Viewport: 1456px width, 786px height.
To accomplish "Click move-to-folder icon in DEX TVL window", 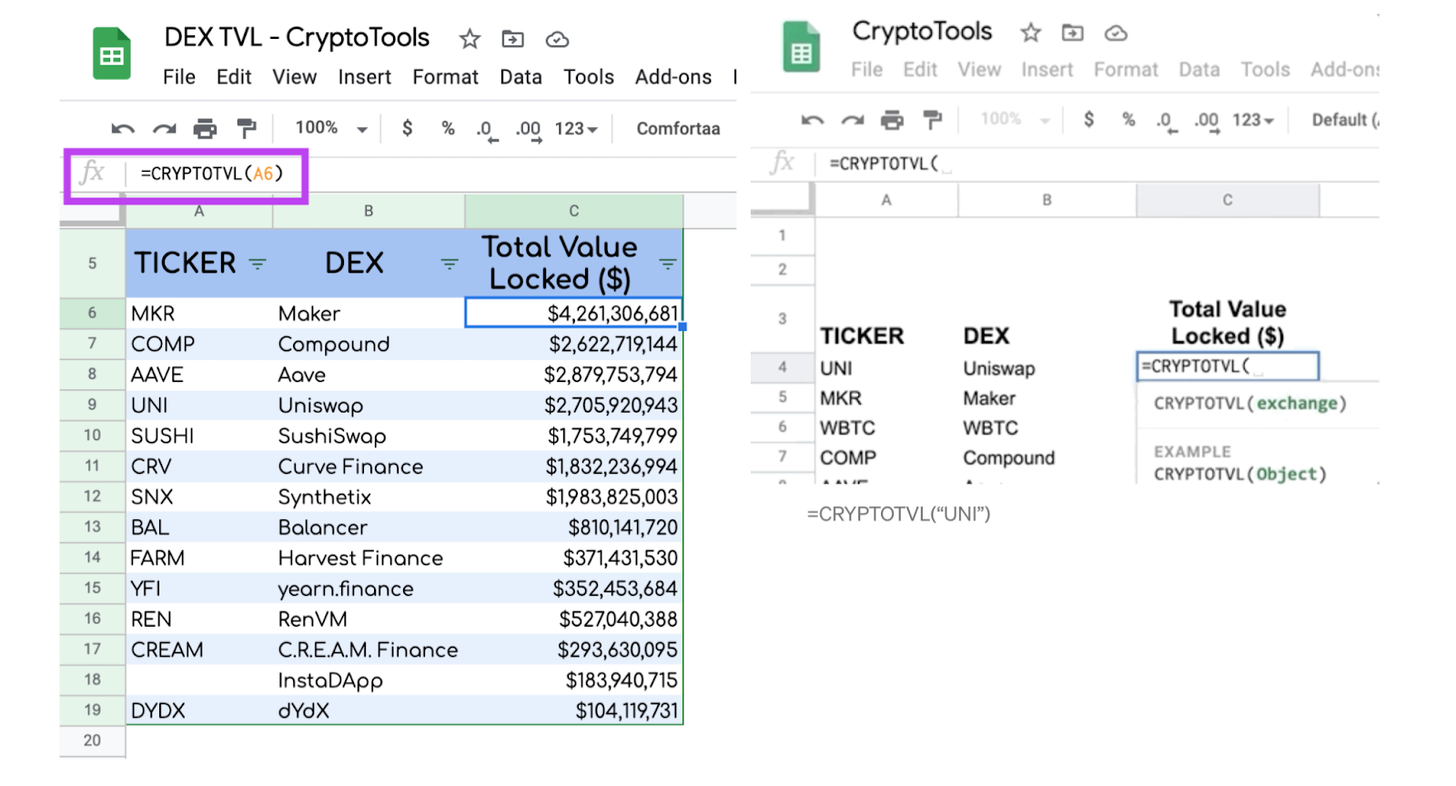I will (513, 39).
